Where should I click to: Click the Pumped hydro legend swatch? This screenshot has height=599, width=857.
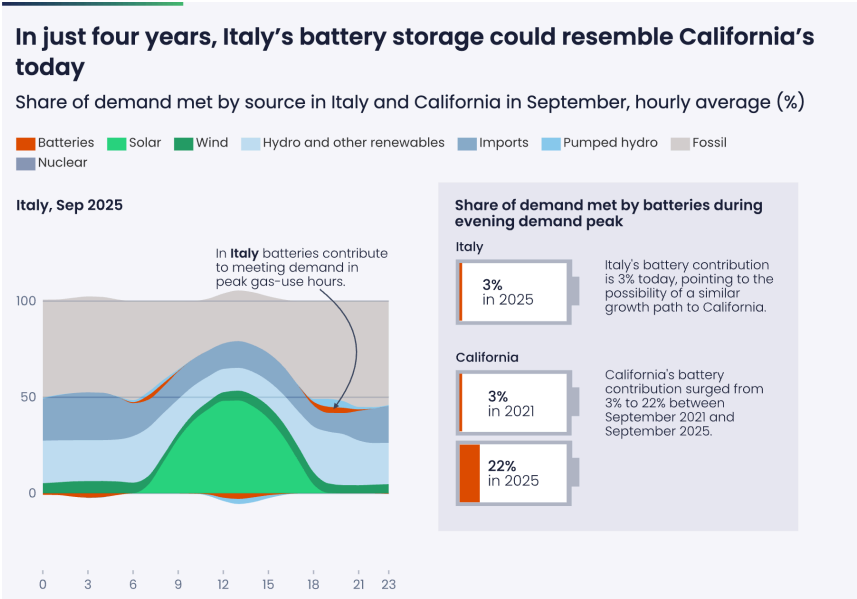coord(549,144)
